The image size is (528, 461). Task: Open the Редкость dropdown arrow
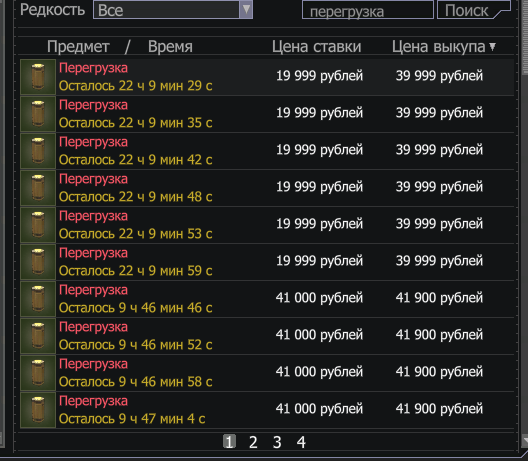pyautogui.click(x=246, y=9)
